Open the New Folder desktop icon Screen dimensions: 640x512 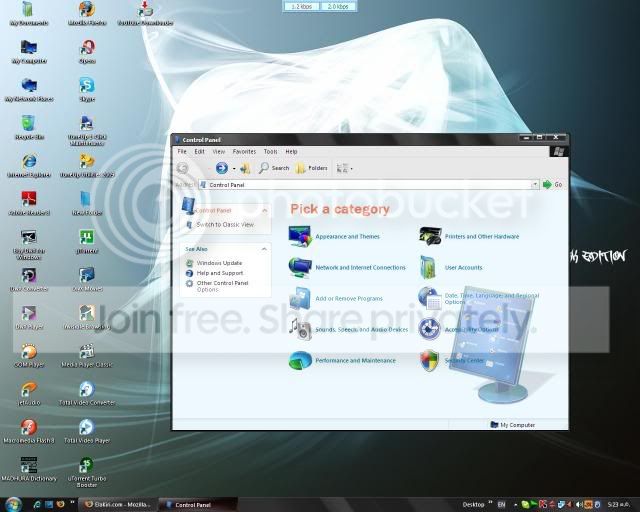click(x=87, y=203)
